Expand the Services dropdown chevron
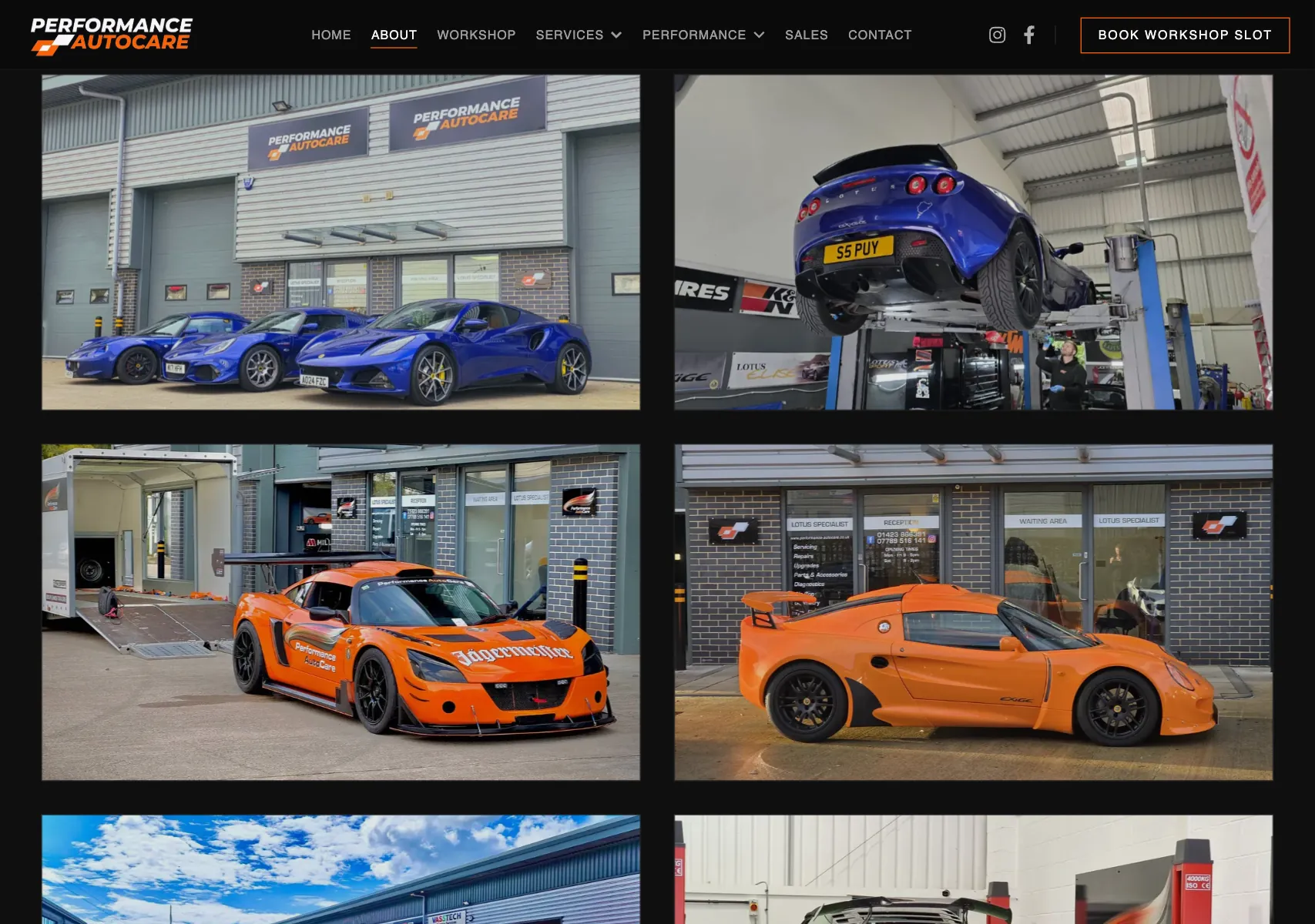The height and width of the screenshot is (924, 1315). [x=616, y=35]
